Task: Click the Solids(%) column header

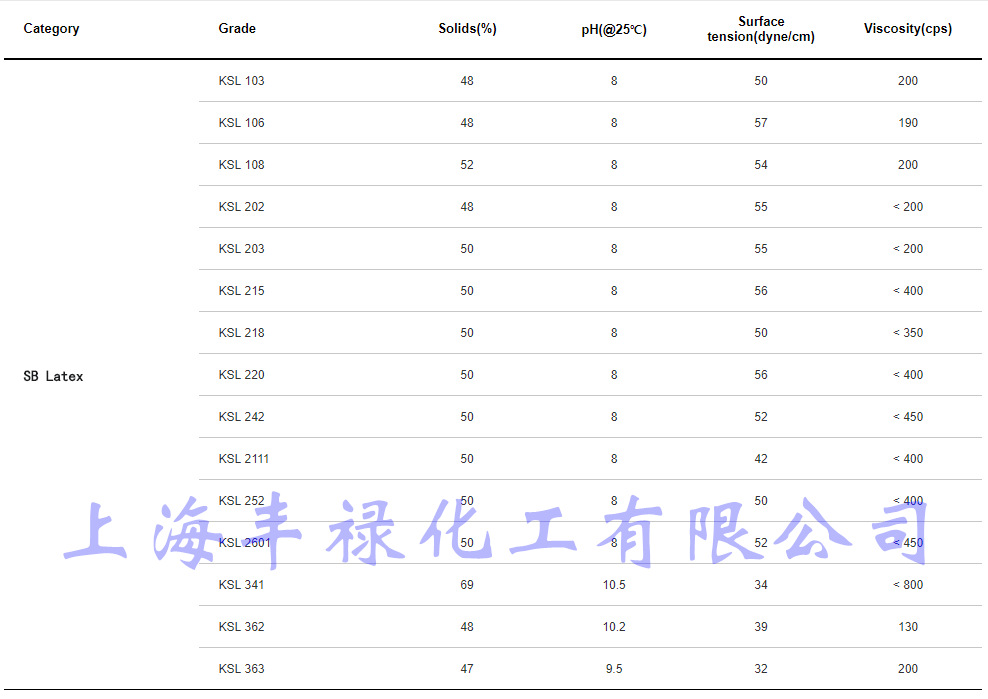Action: coord(467,29)
